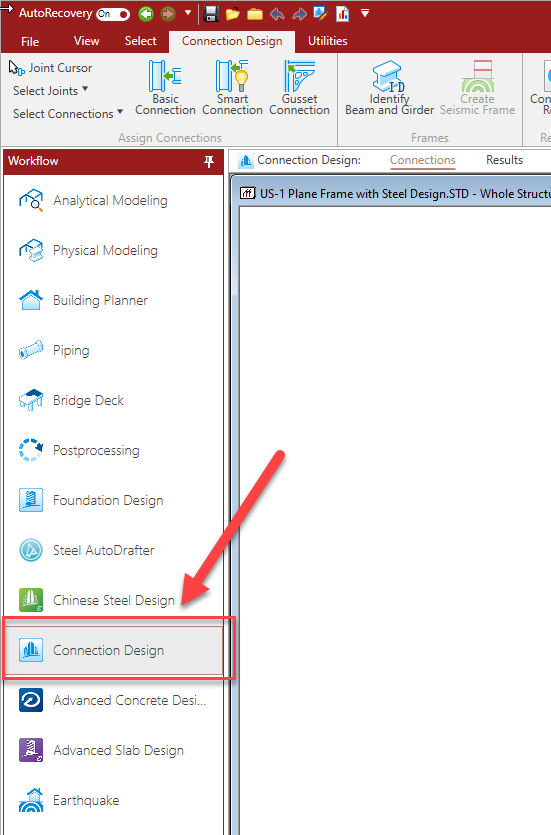This screenshot has width=551, height=835.
Task: Activate the Joint Cursor tool
Action: (x=51, y=68)
